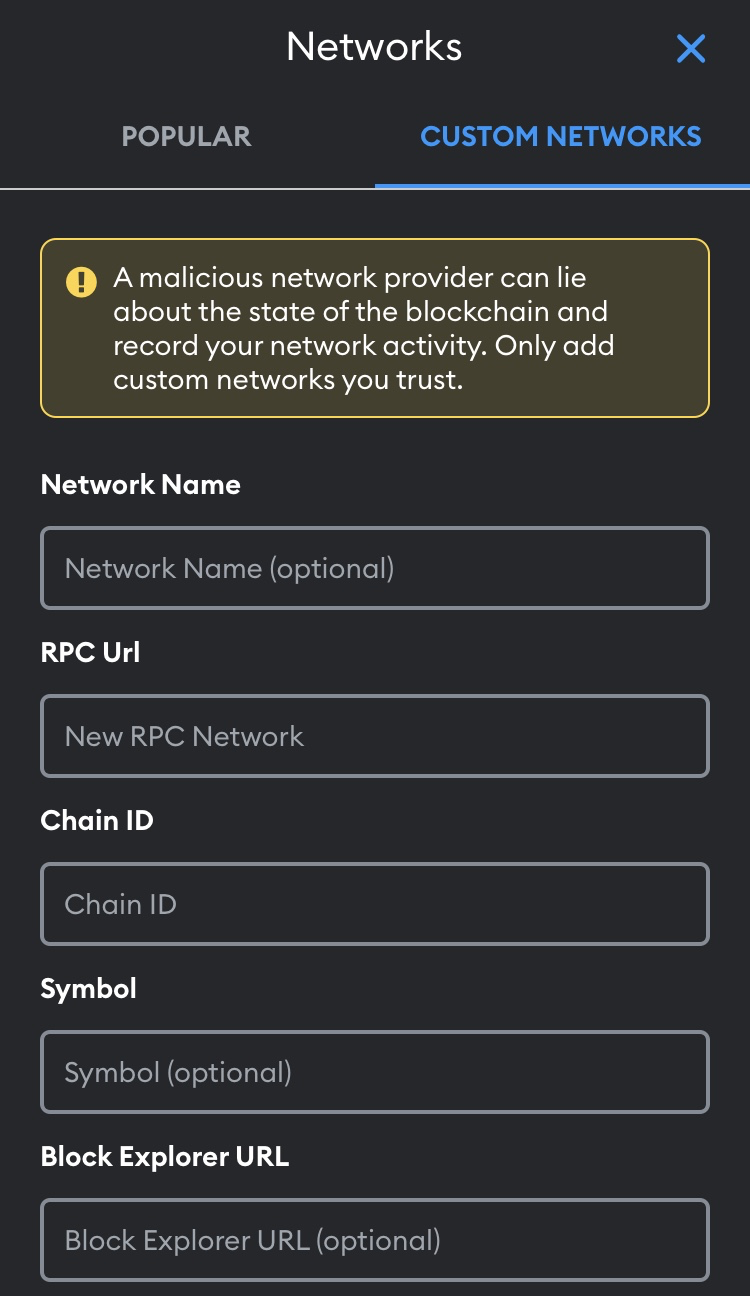Select the Symbol (optional) input field
This screenshot has width=750, height=1296.
[375, 1072]
